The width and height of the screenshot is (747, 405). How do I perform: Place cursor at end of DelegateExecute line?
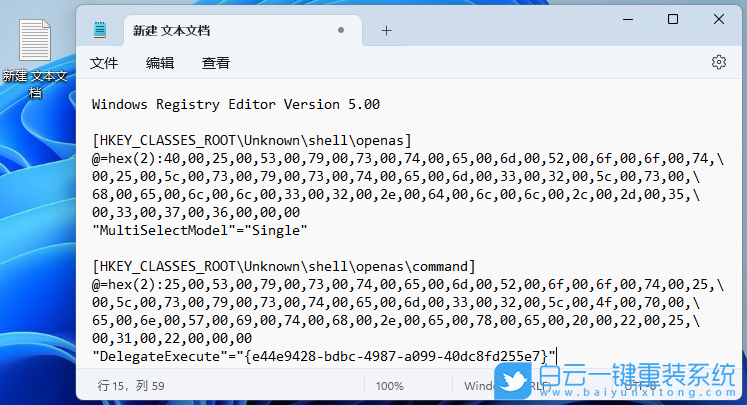(555, 356)
